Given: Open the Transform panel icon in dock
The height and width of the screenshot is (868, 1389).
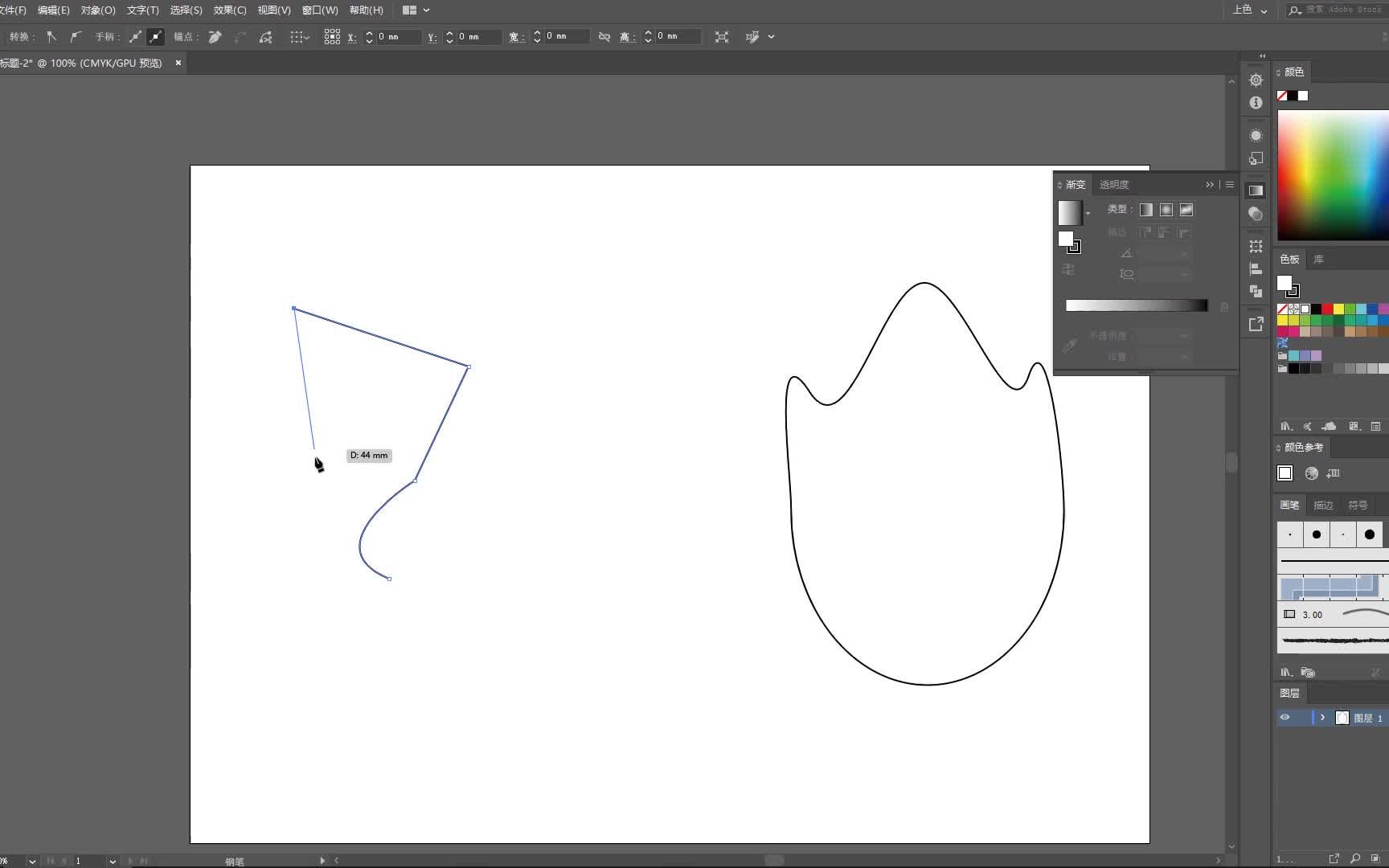Looking at the screenshot, I should coord(1256,246).
